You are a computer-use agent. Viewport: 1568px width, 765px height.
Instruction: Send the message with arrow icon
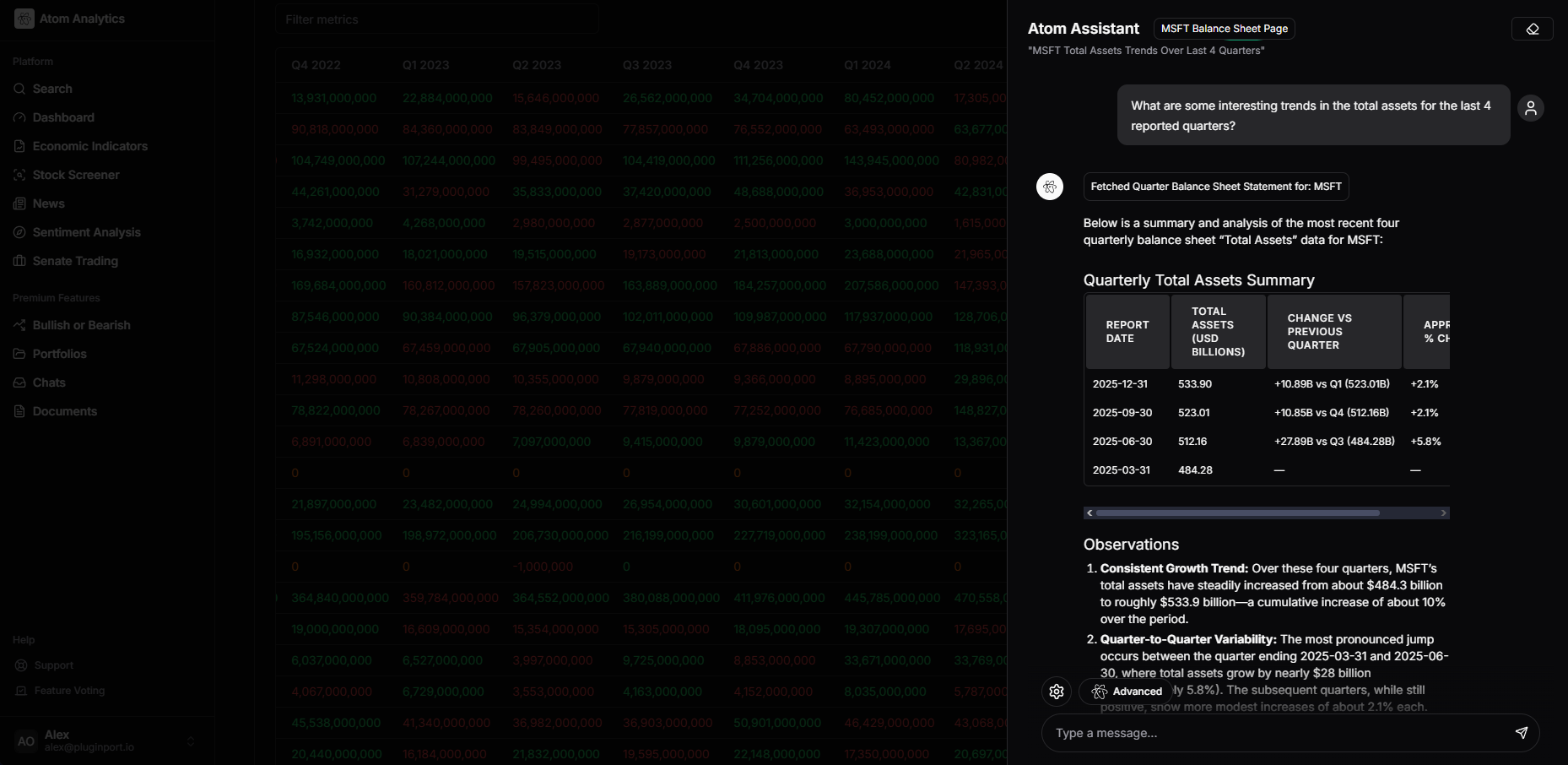[1521, 733]
